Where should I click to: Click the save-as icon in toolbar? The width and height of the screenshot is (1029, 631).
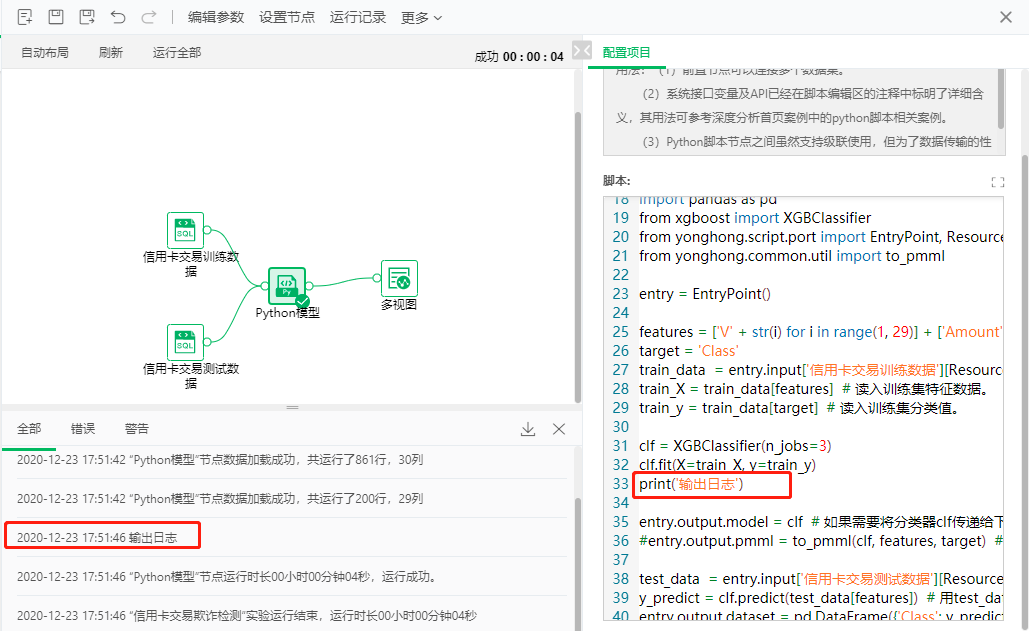pos(87,17)
